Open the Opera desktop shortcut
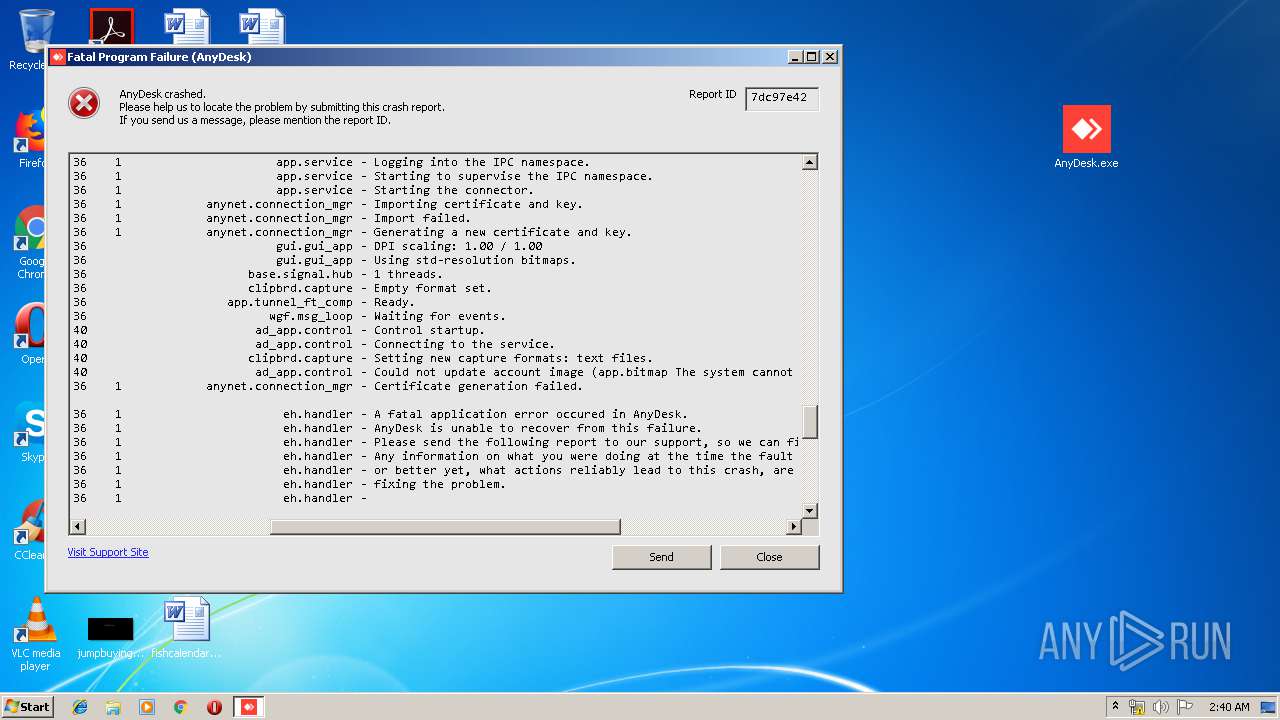1280x720 pixels. pos(30,334)
